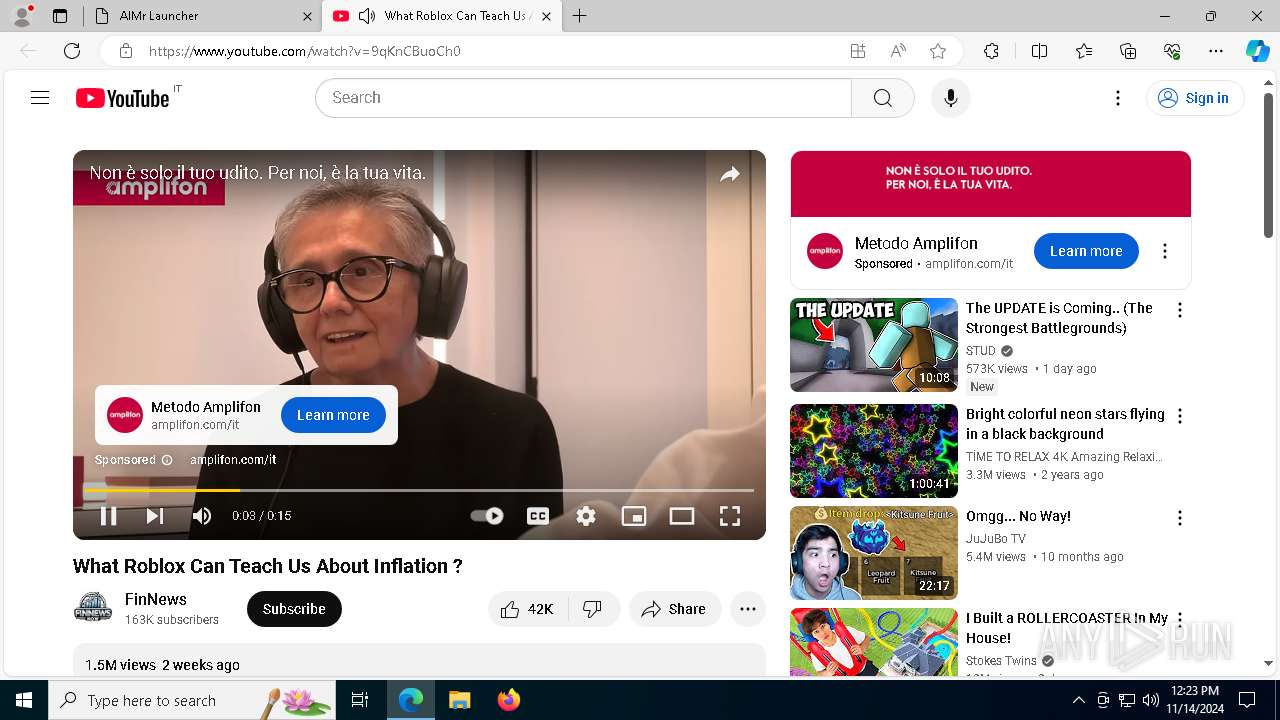Add this page to favorites star
Viewport: 1280px width, 720px height.
[x=938, y=51]
